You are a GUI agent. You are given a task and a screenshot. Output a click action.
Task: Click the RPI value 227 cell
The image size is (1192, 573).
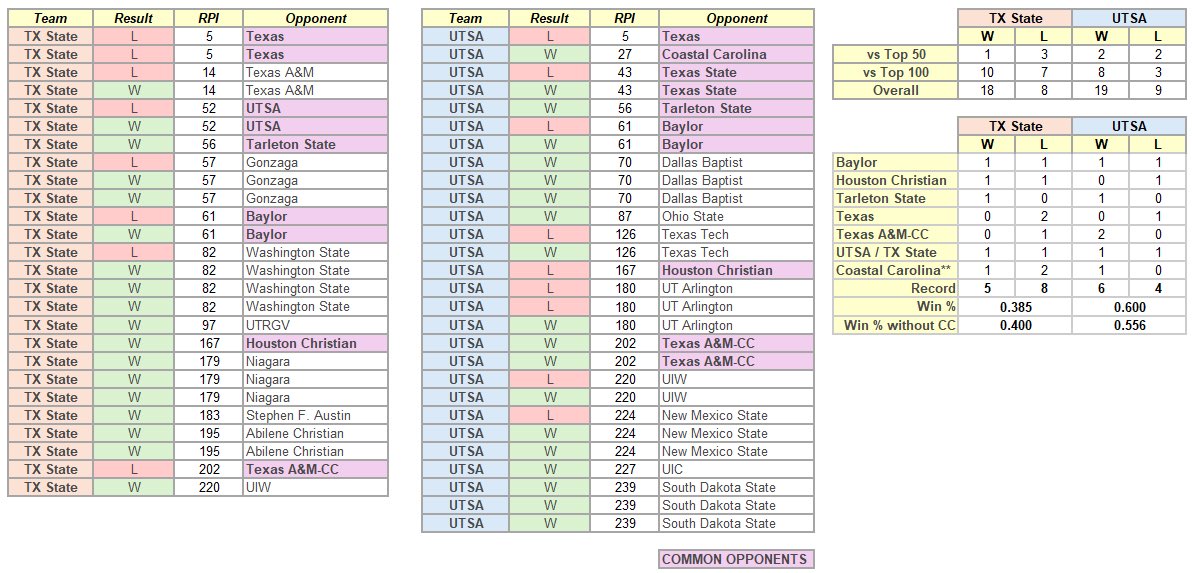(x=625, y=470)
